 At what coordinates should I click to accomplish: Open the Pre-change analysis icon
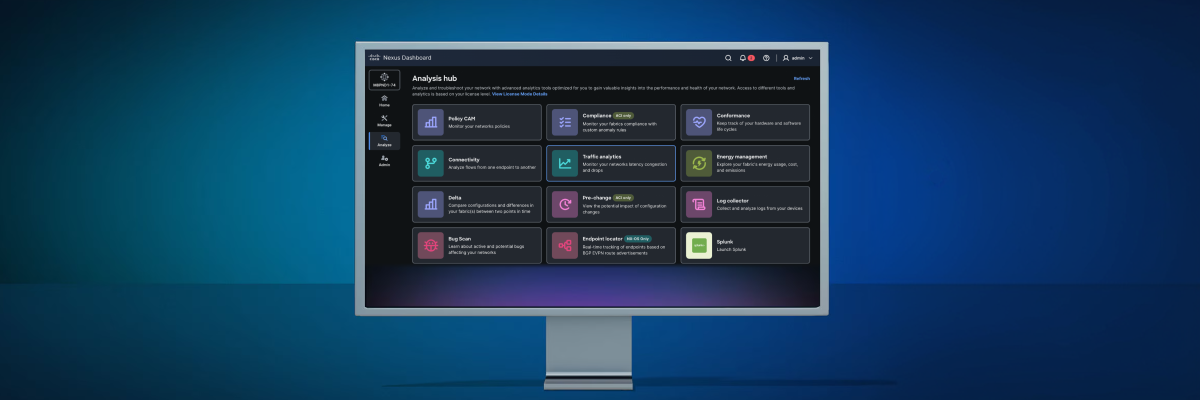(565, 204)
